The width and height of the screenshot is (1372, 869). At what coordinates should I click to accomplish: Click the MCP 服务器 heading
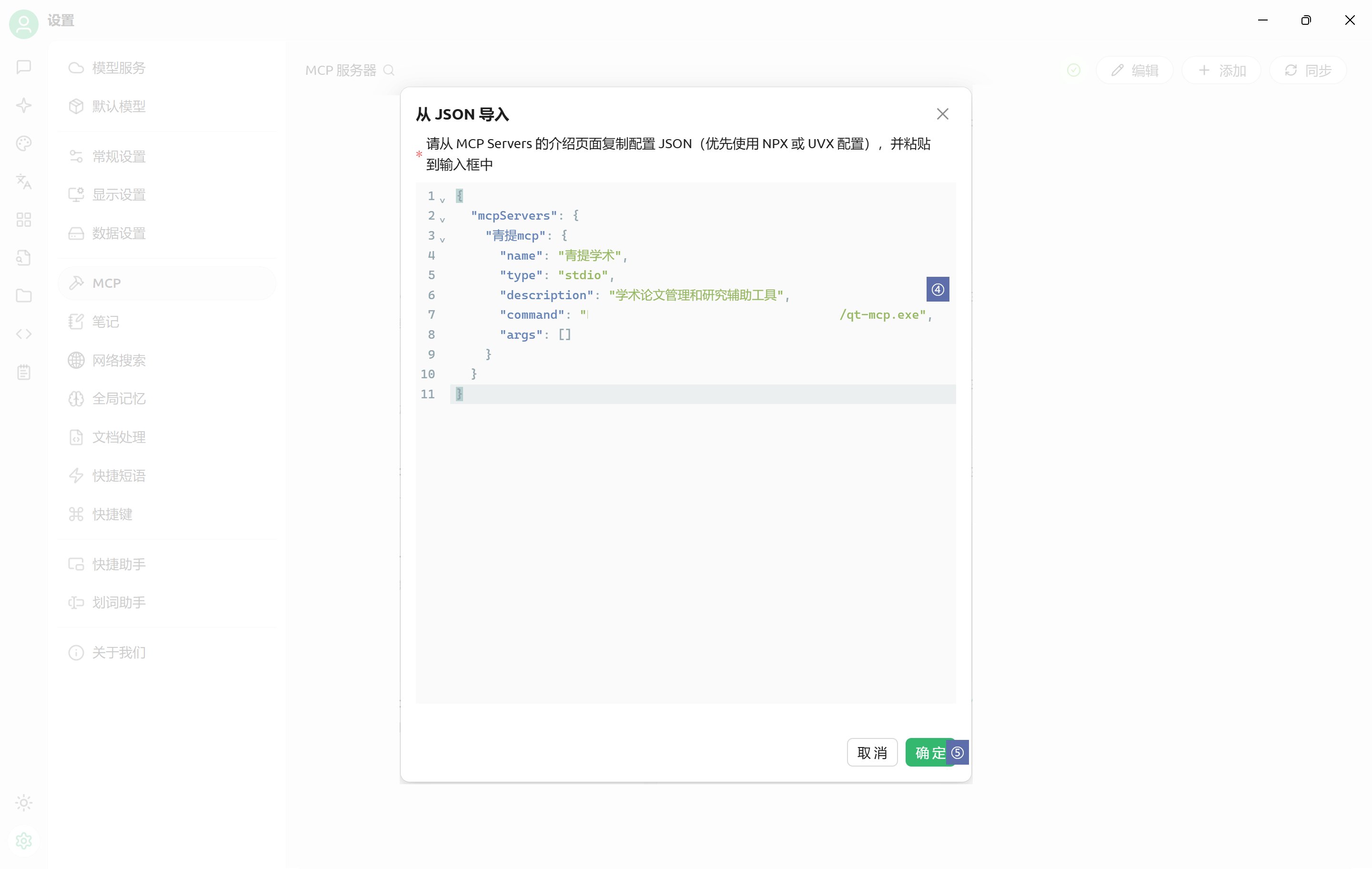[x=341, y=70]
